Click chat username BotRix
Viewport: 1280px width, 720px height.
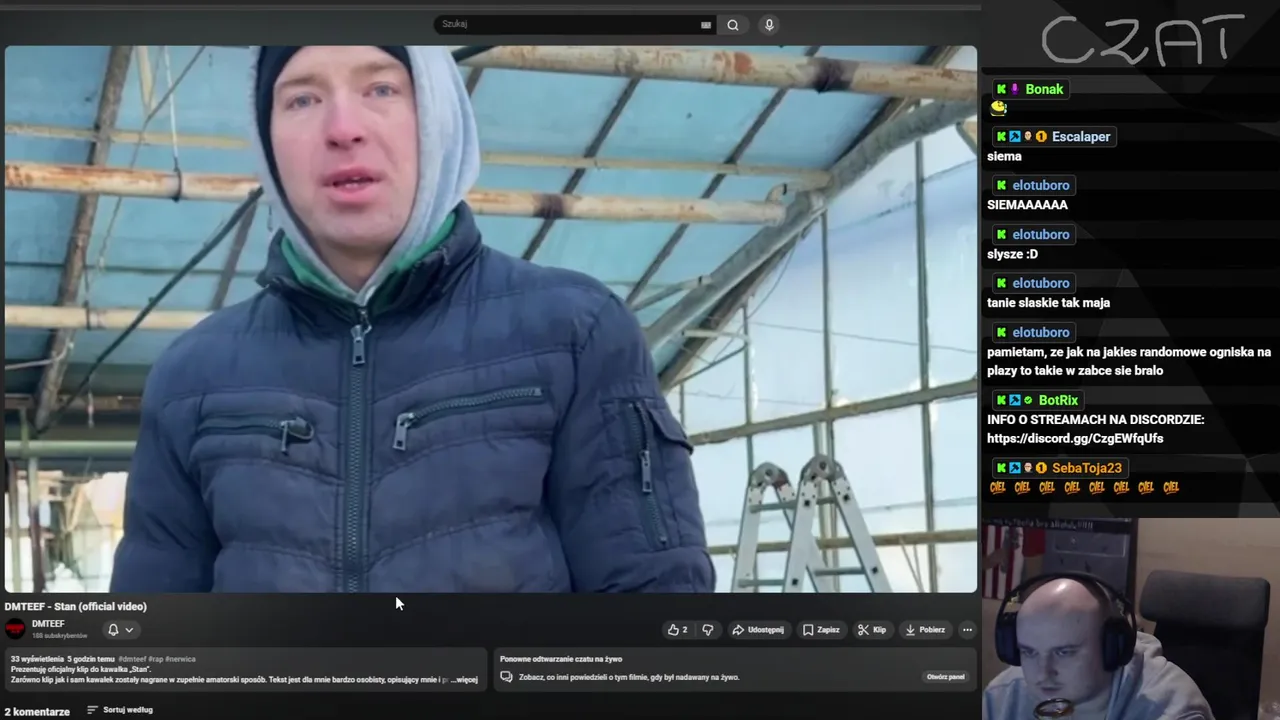pyautogui.click(x=1058, y=400)
